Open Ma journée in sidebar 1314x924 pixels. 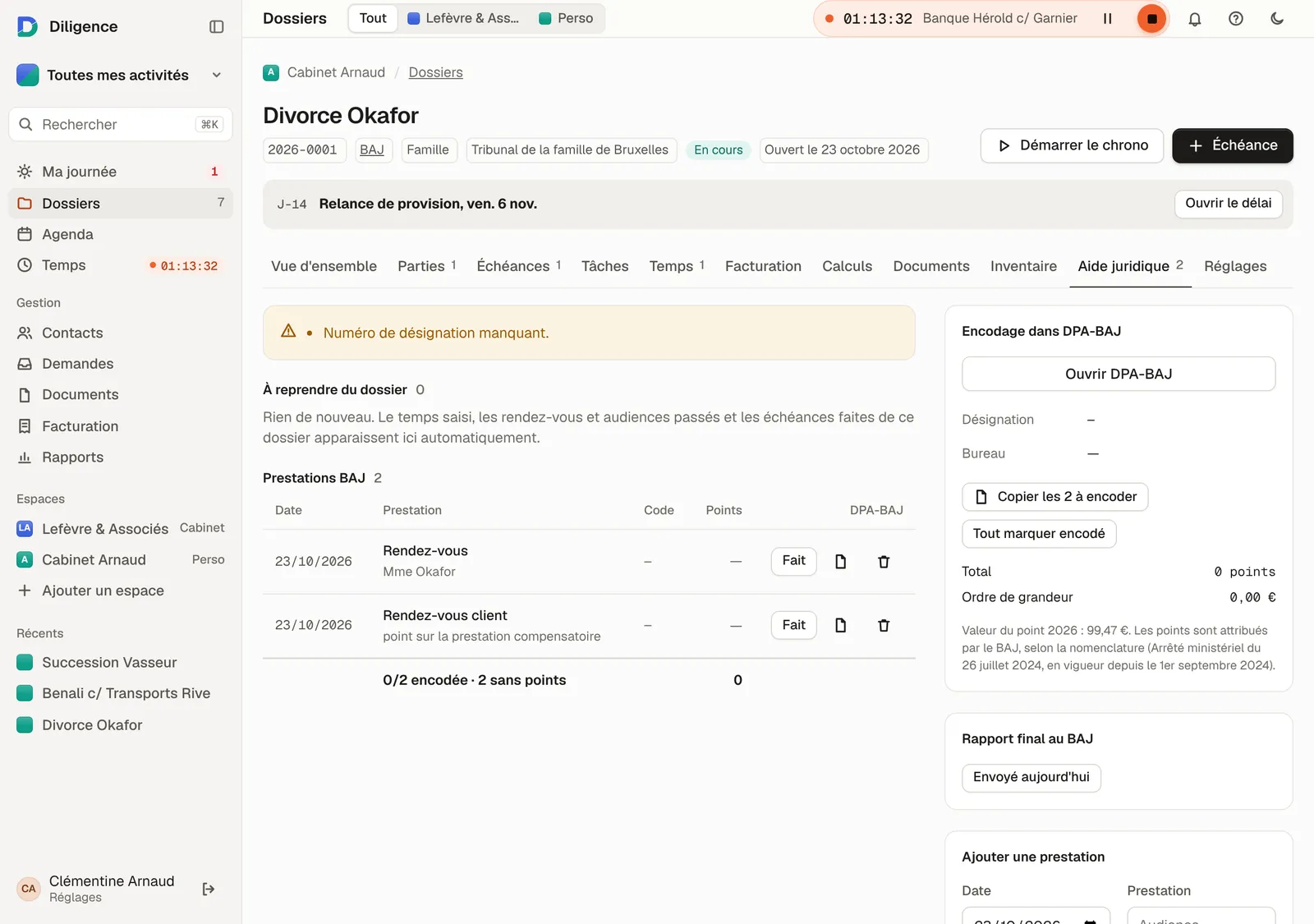120,172
